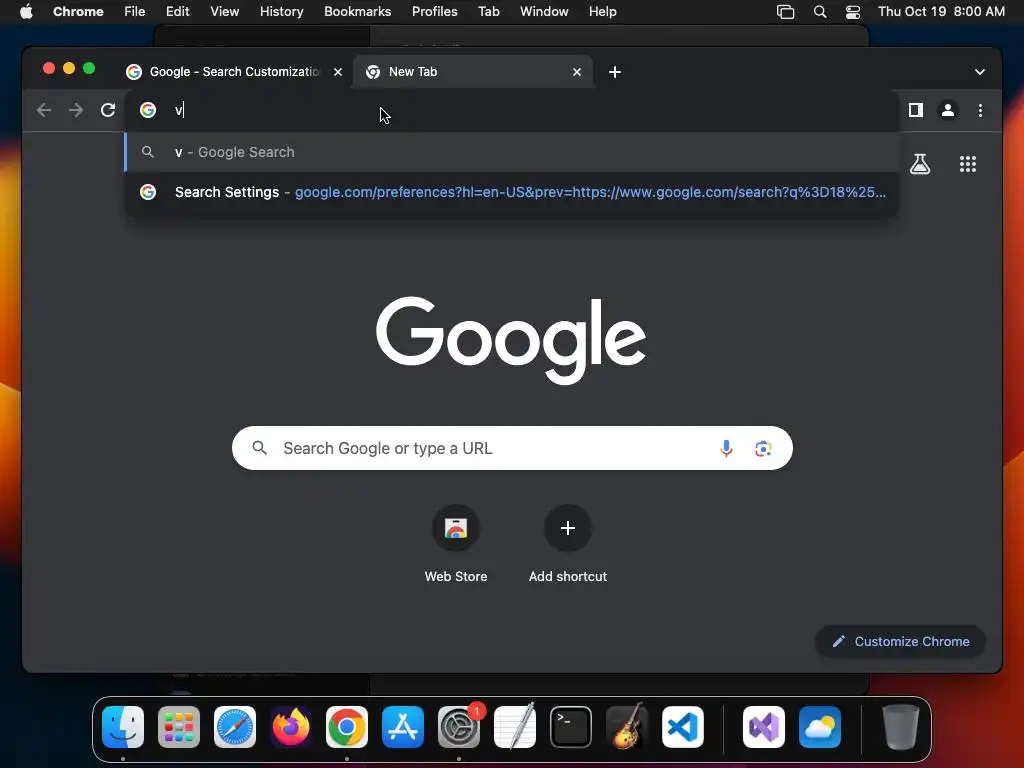Open System Settings from the Dock
1024x768 pixels.
[458, 727]
